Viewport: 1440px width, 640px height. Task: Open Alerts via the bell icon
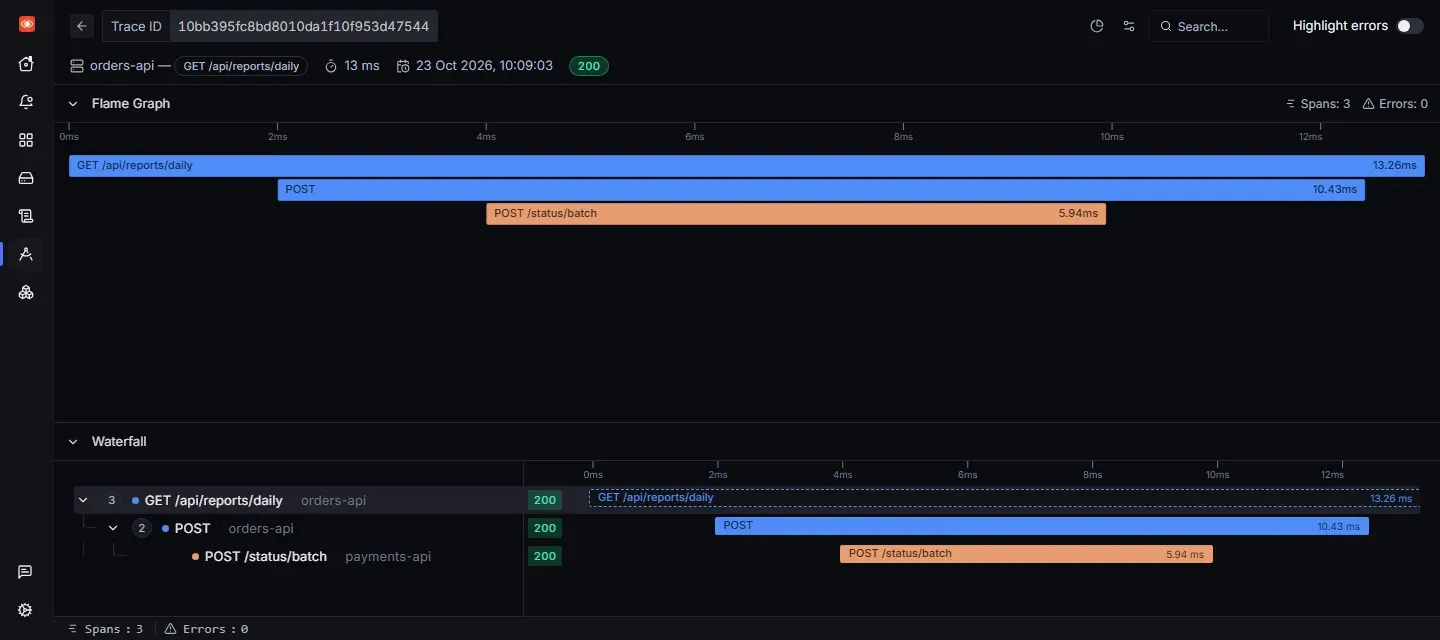(x=26, y=102)
